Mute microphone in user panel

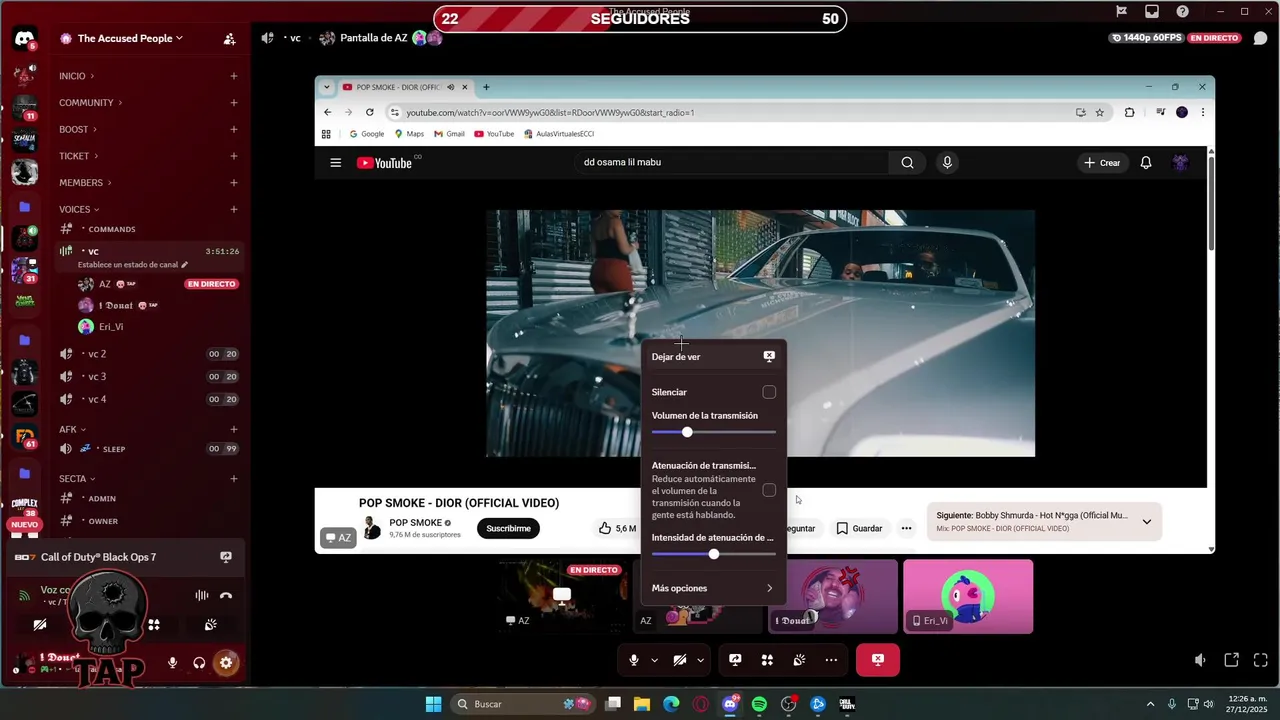[172, 662]
